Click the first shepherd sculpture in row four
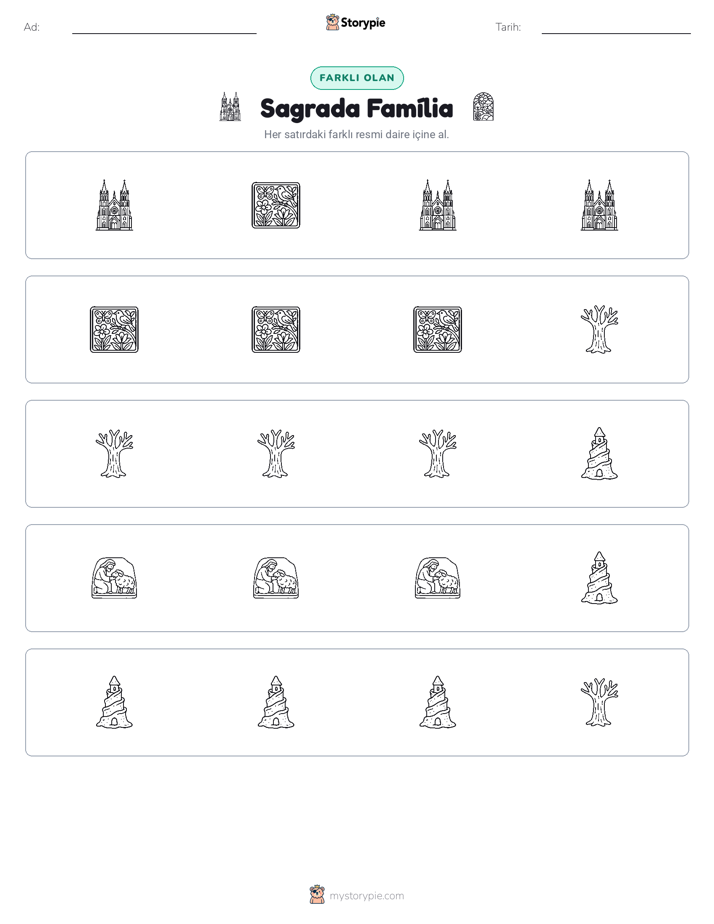The height and width of the screenshot is (924, 714). coord(114,578)
